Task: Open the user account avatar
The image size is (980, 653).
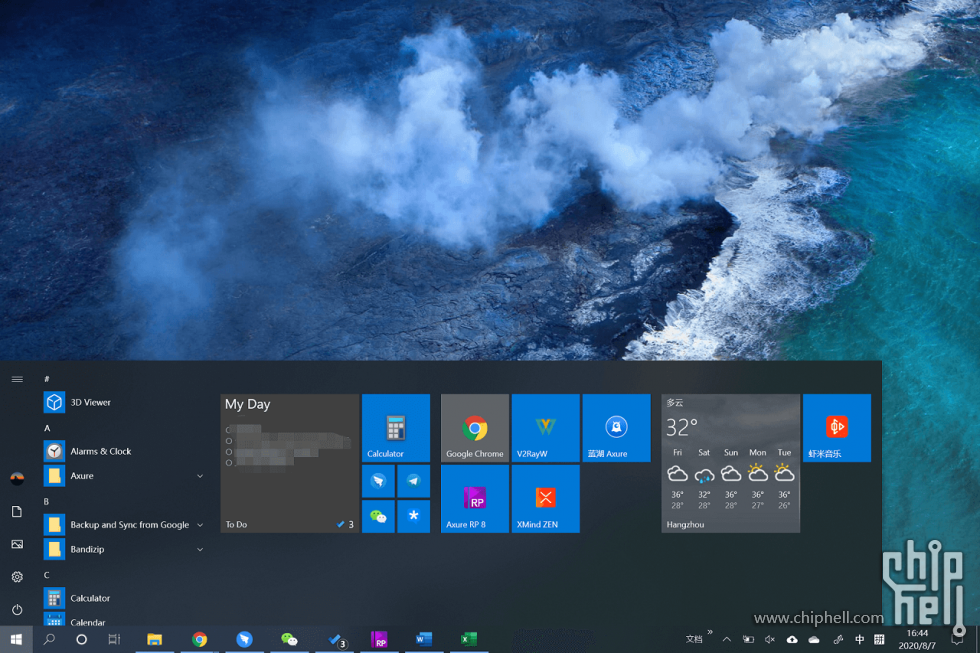Action: point(17,479)
